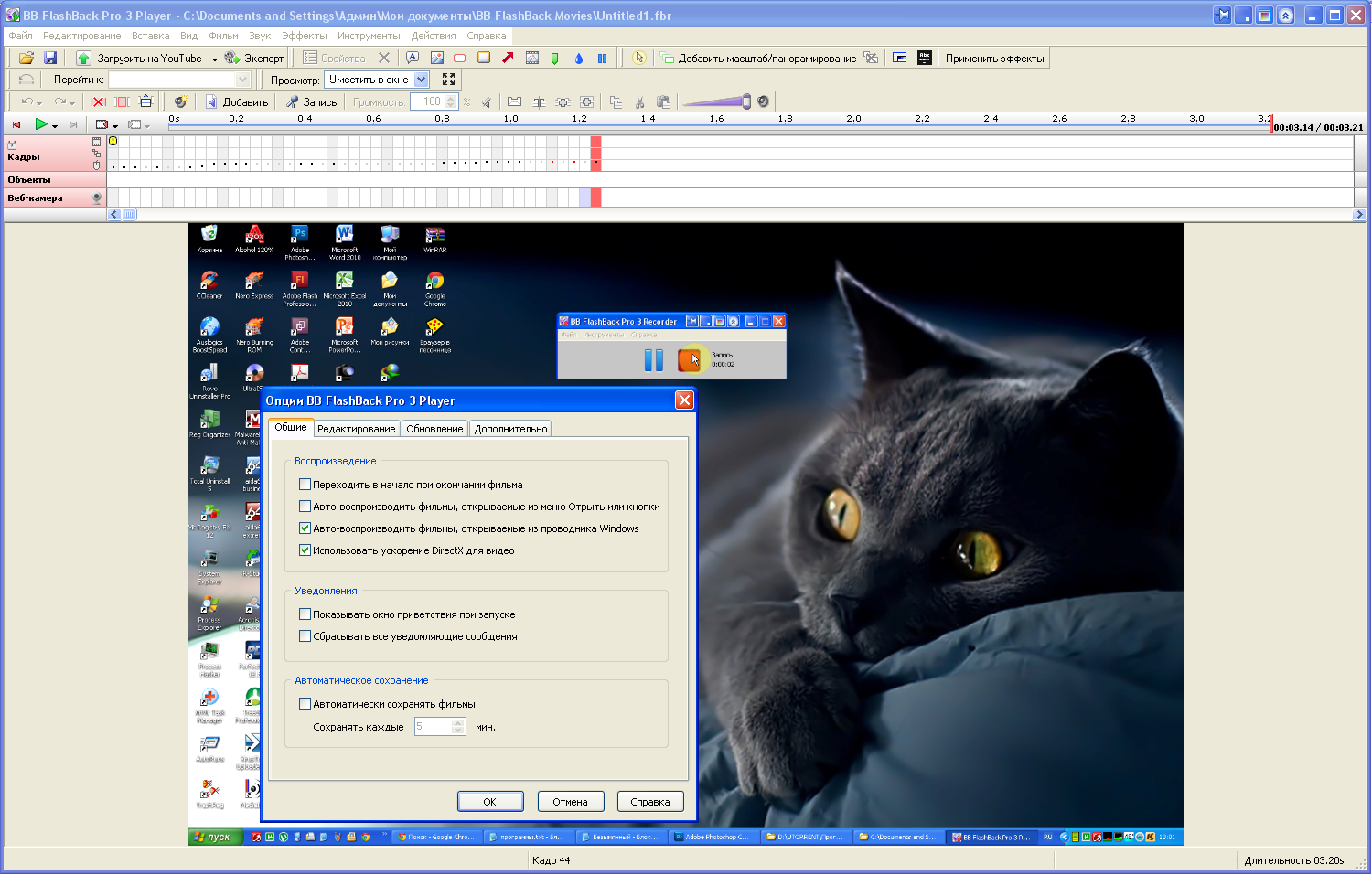The image size is (1372, 875).
Task: Click the red arrow insert tool icon
Action: [x=508, y=58]
